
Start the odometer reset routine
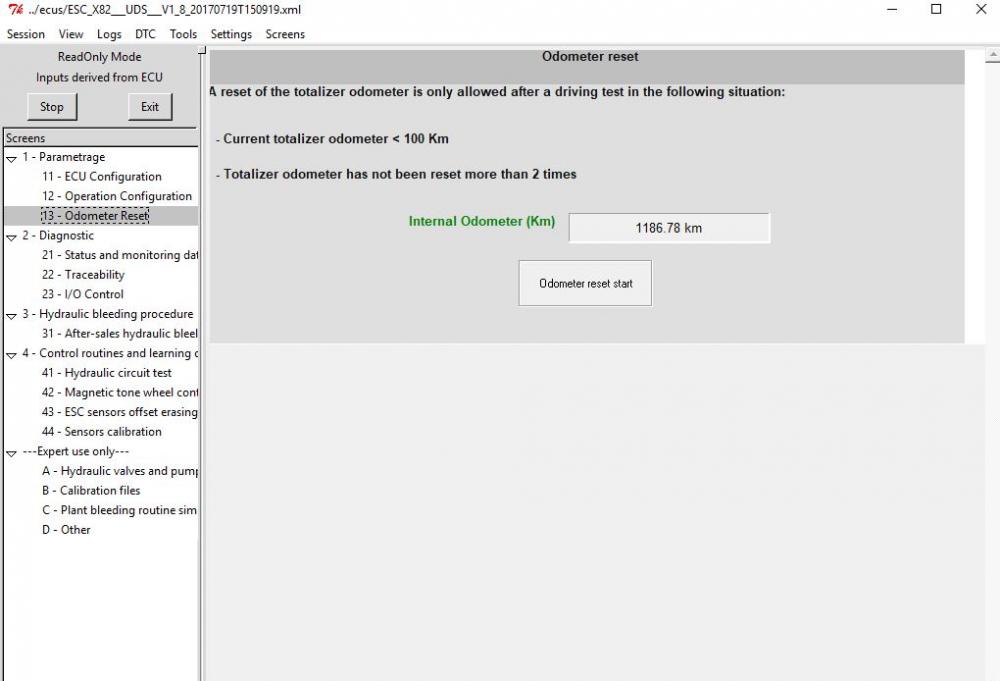[x=585, y=283]
